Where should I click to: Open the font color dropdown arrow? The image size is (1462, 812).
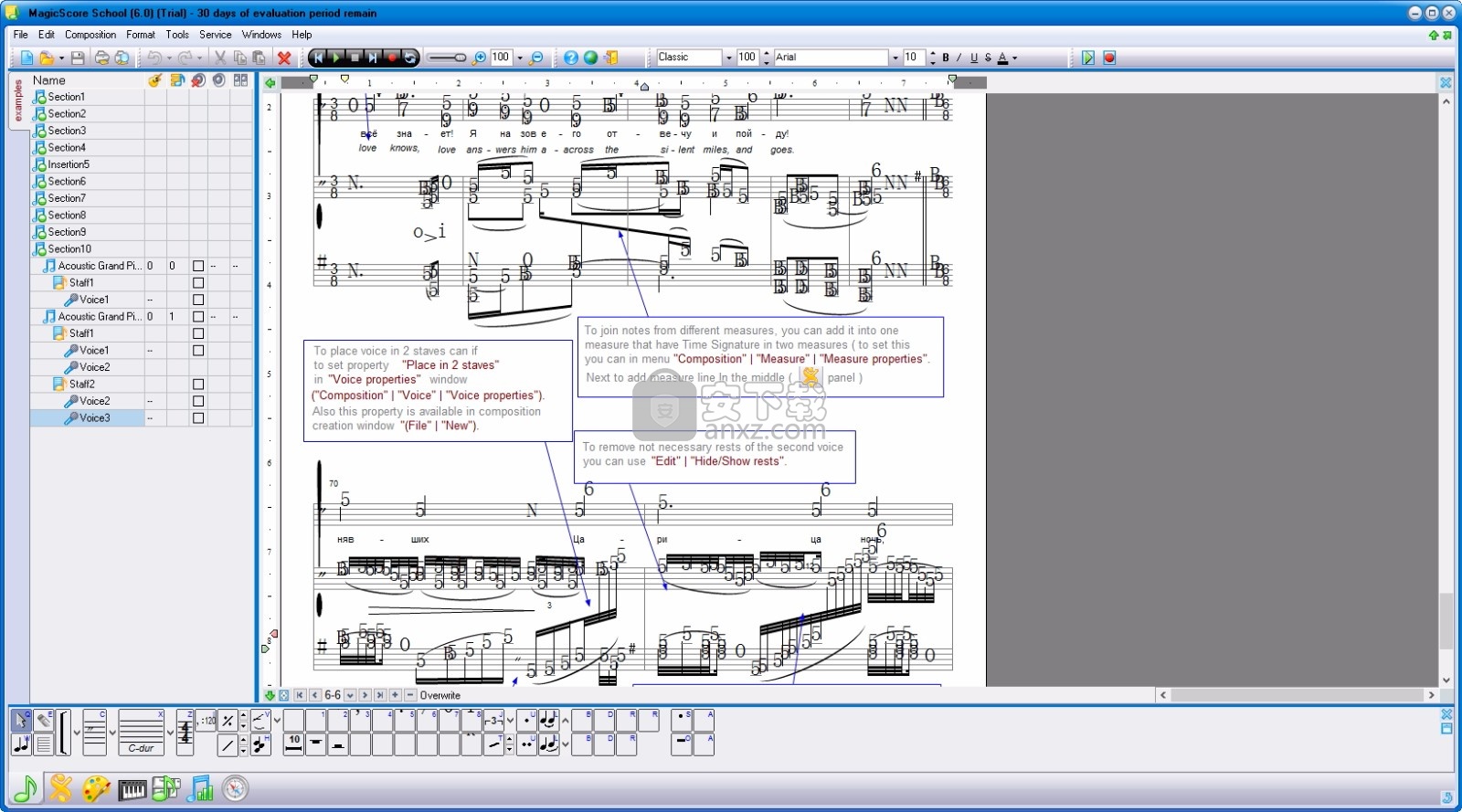(1015, 58)
